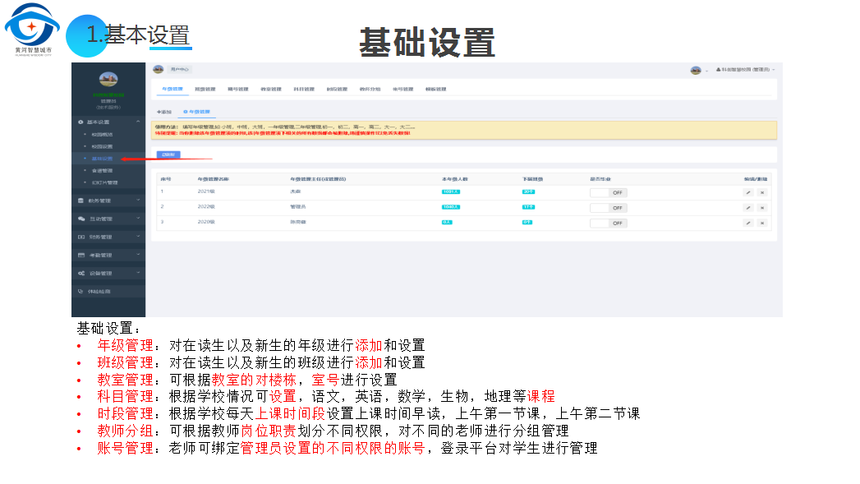Open 食谱管理 in the sidebar
The height and width of the screenshot is (484, 860).
point(102,171)
